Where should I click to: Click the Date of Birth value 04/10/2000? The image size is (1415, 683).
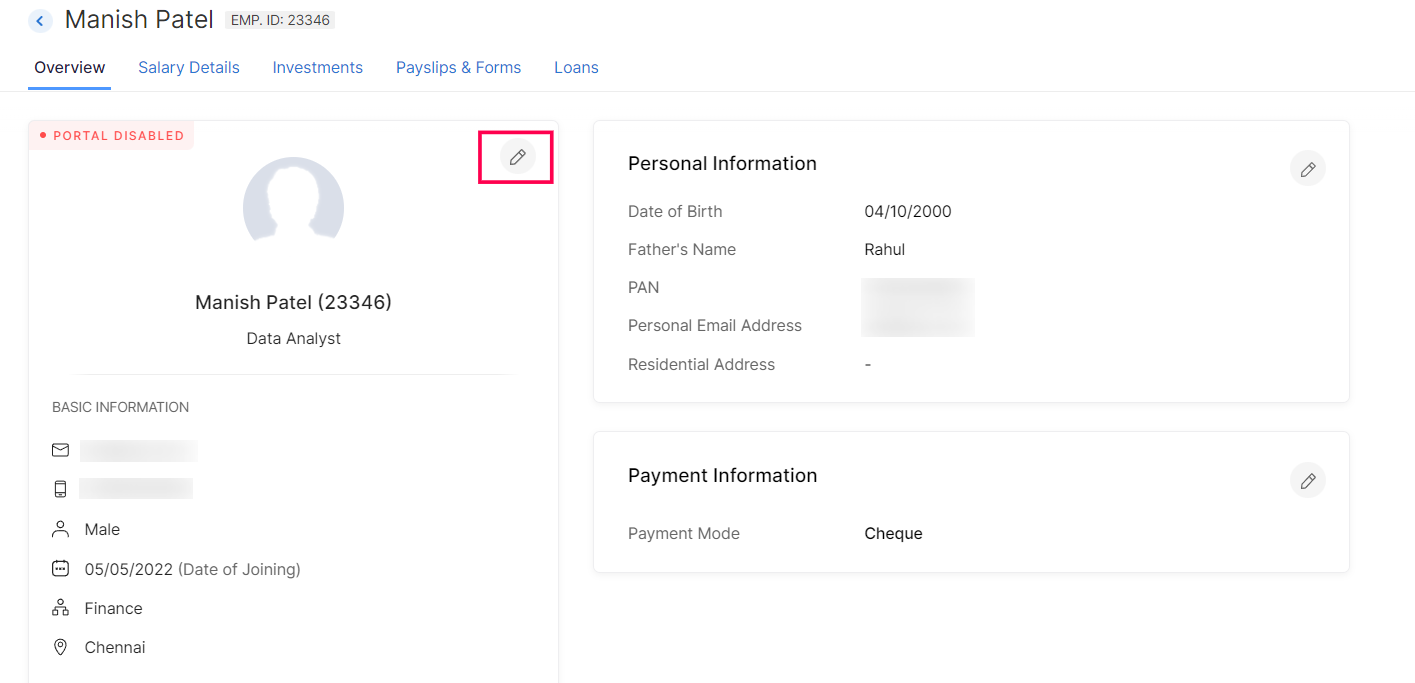(x=908, y=212)
